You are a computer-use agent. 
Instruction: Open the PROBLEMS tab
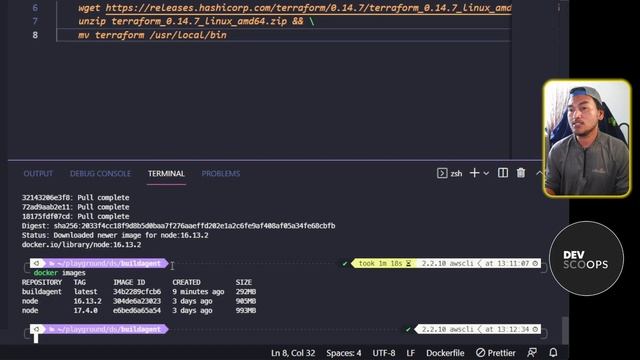[221, 173]
